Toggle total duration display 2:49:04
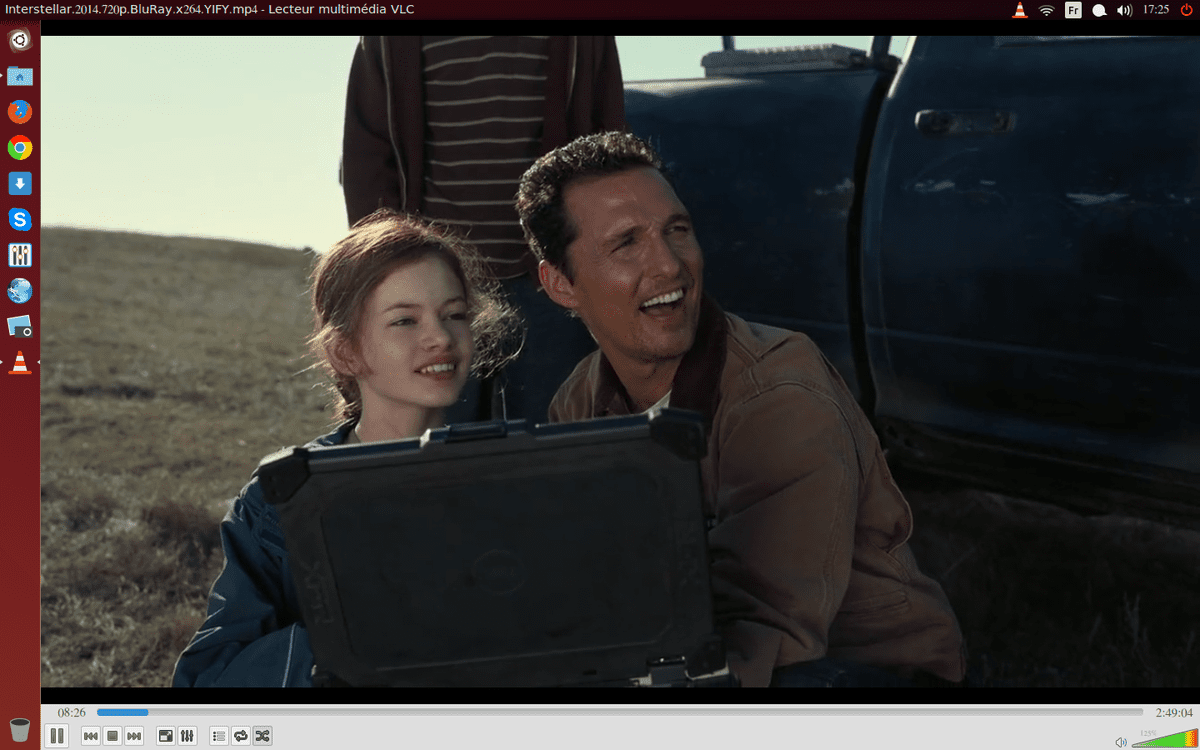 tap(1172, 712)
